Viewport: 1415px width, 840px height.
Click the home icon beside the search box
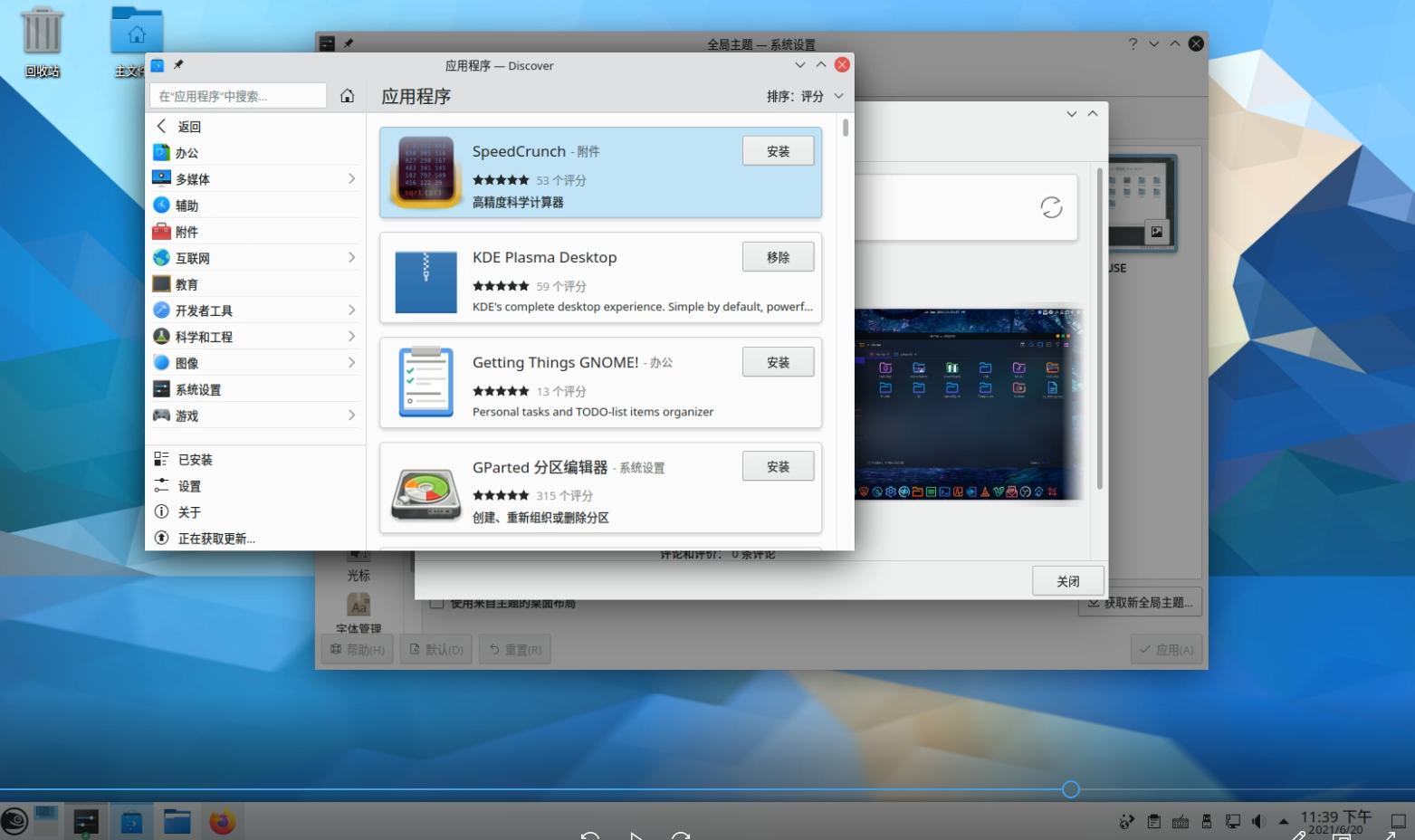(x=347, y=95)
